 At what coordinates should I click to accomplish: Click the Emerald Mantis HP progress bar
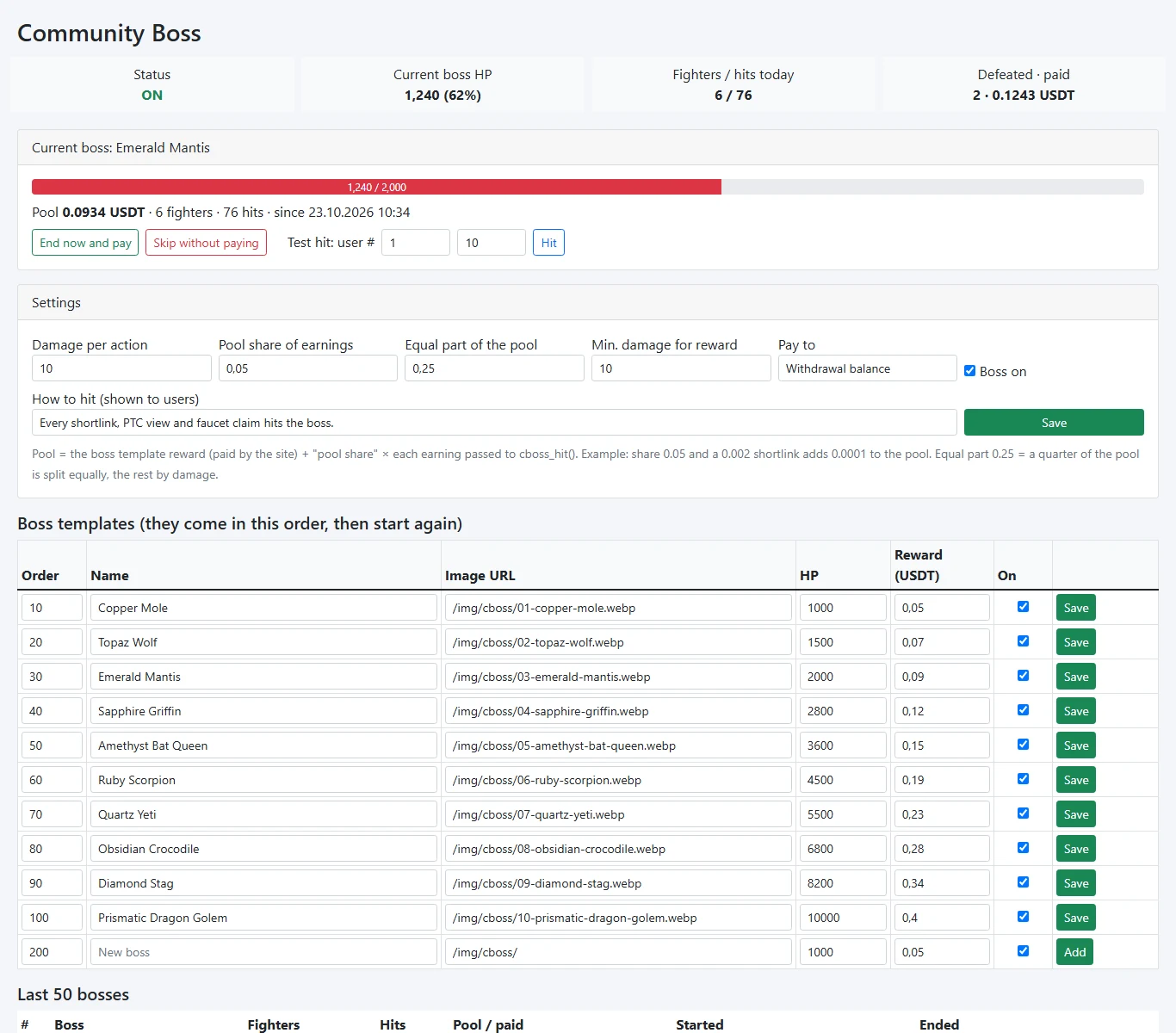point(588,187)
